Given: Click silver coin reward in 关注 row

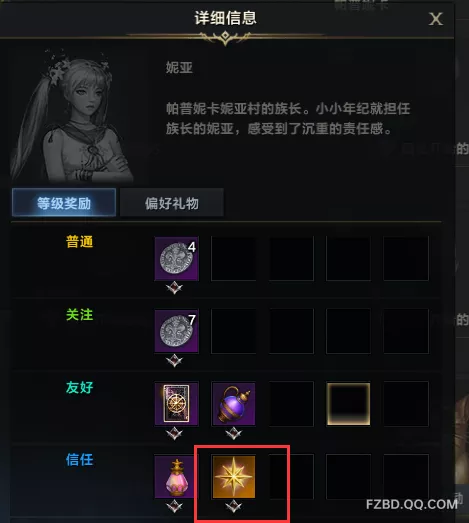Looking at the screenshot, I should click(x=176, y=331).
